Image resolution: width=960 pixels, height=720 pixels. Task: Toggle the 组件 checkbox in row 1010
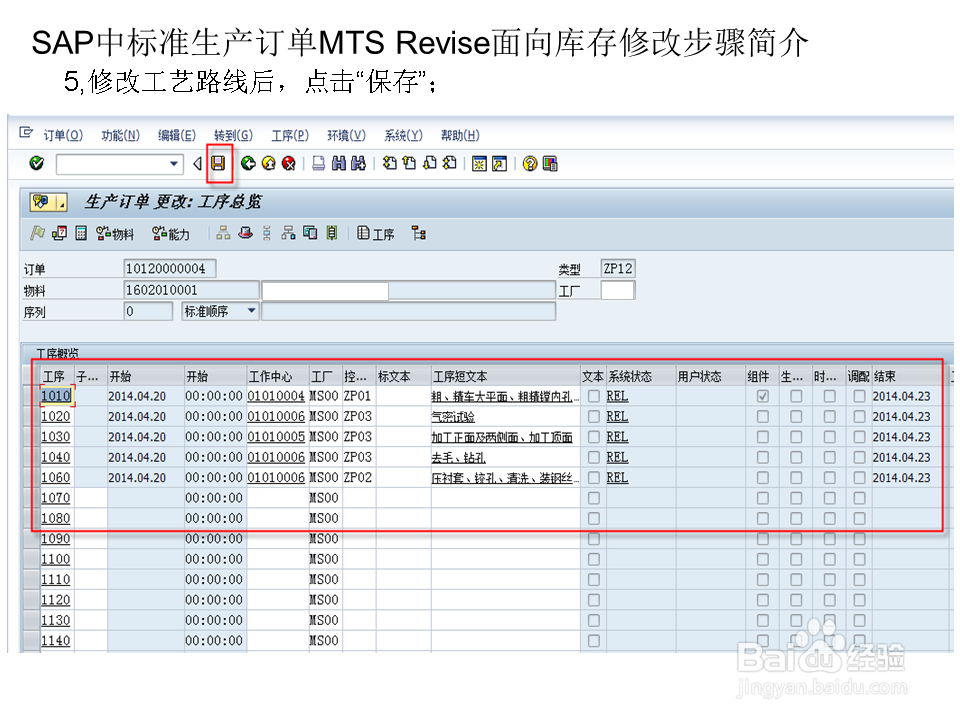click(x=762, y=396)
